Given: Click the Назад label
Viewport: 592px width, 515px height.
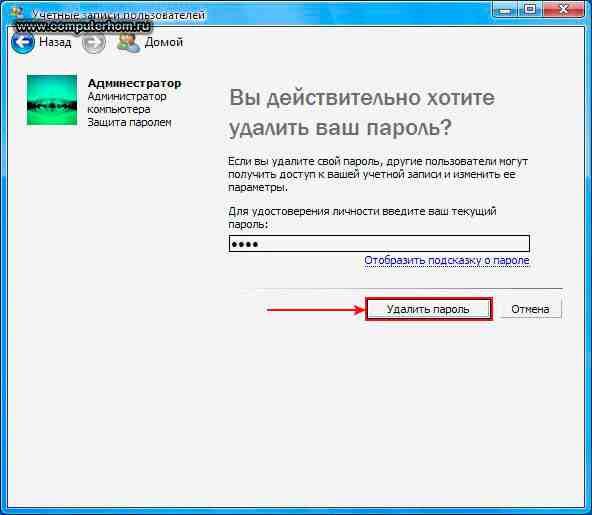Looking at the screenshot, I should (x=55, y=42).
